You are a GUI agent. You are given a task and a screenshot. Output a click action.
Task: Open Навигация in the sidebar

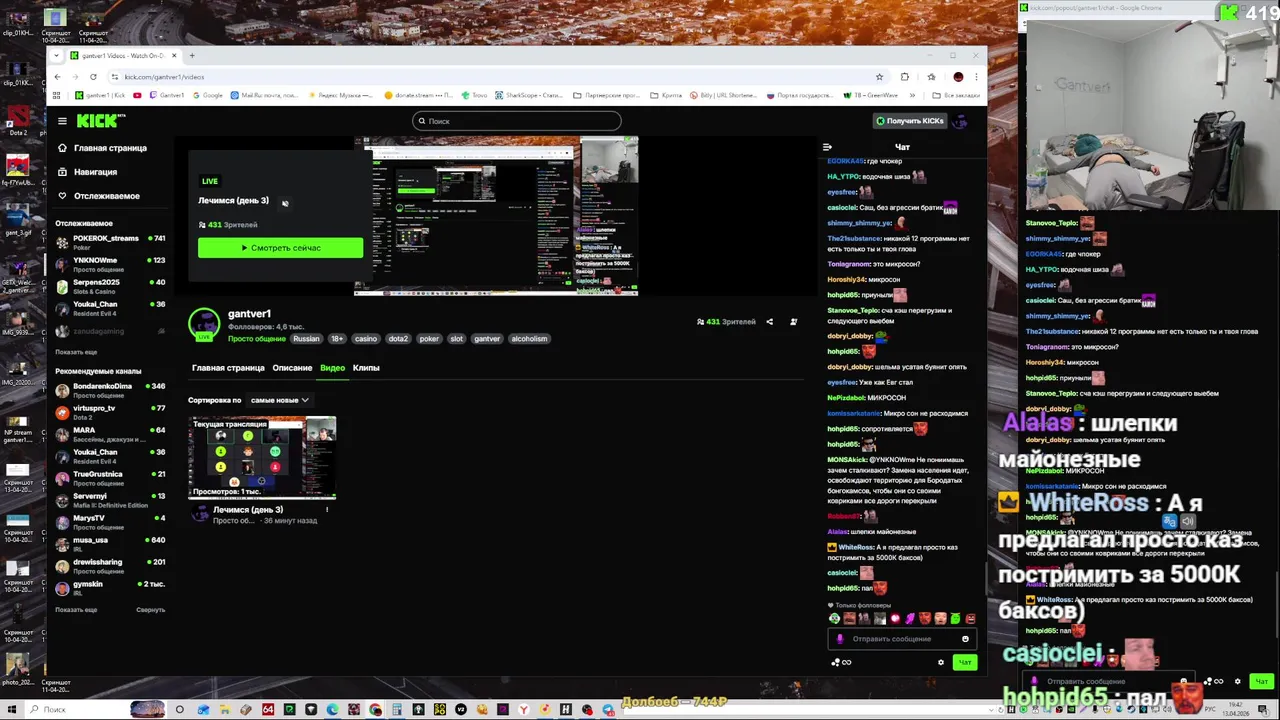point(87,172)
